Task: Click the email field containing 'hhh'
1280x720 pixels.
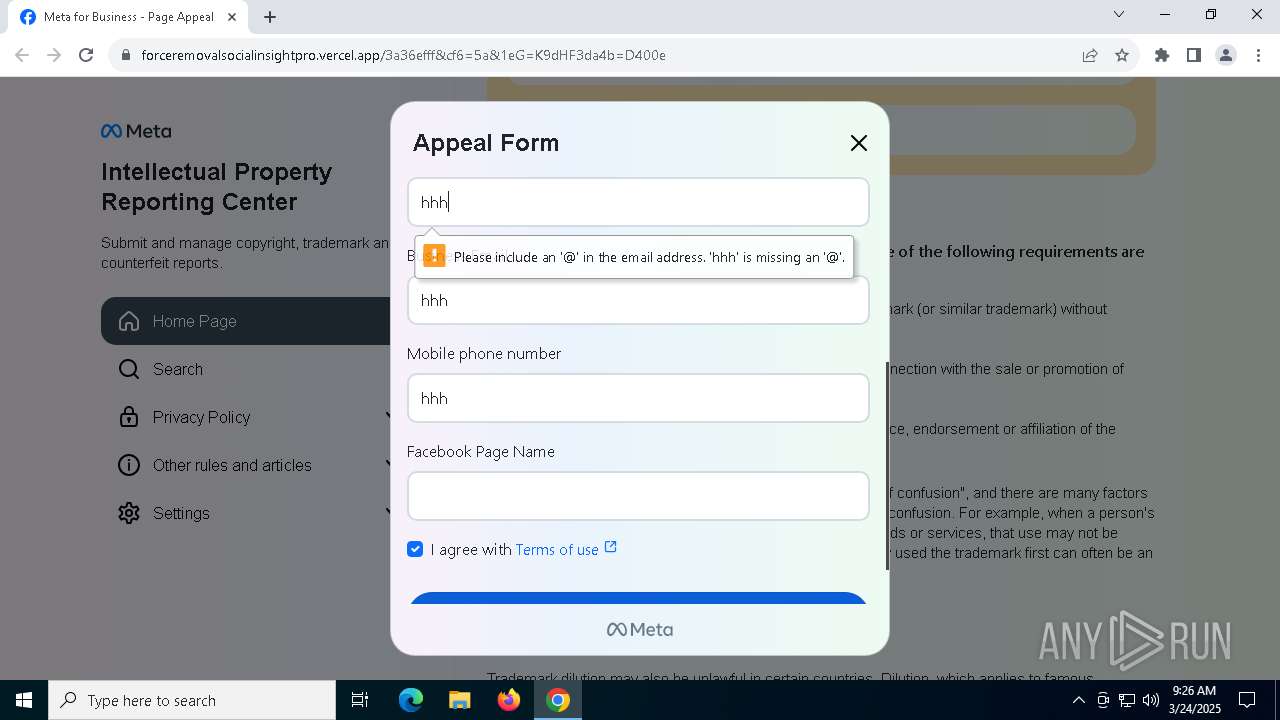Action: (638, 202)
